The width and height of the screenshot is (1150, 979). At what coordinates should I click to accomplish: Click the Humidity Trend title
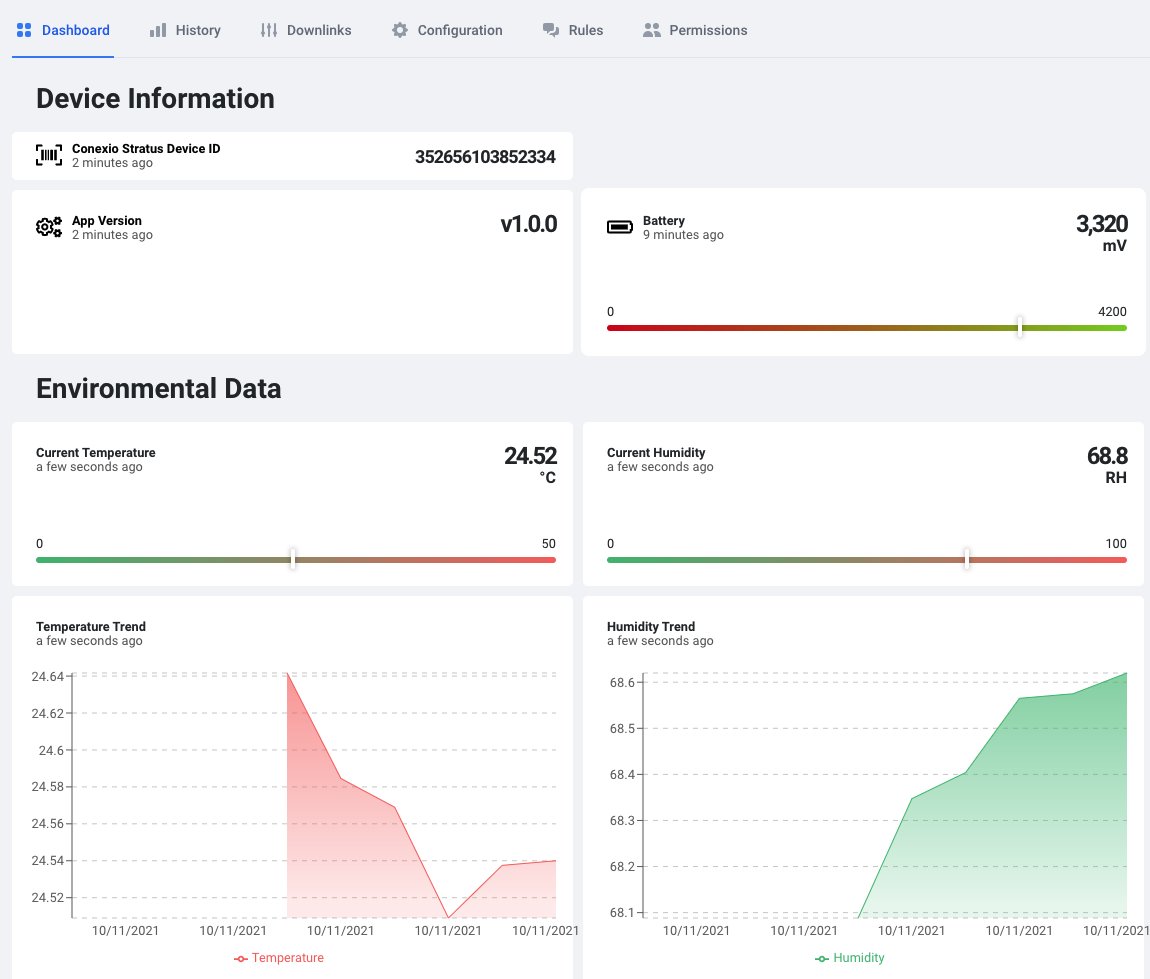651,626
